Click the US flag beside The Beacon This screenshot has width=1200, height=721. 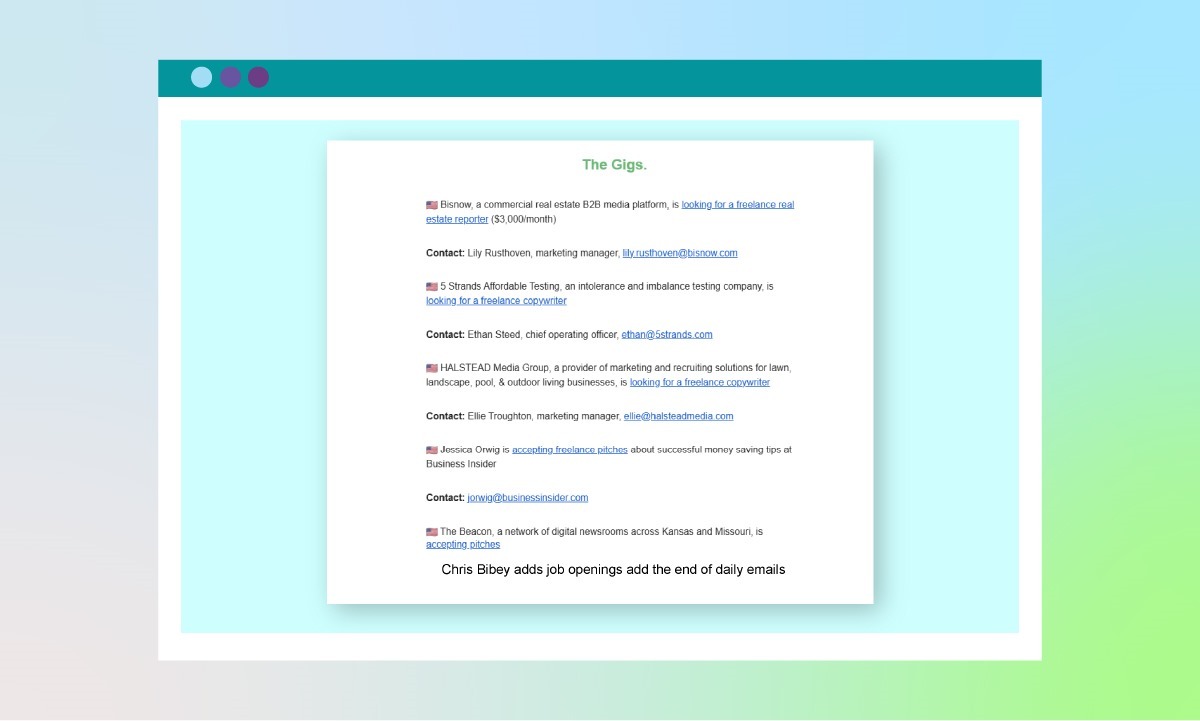click(x=432, y=532)
